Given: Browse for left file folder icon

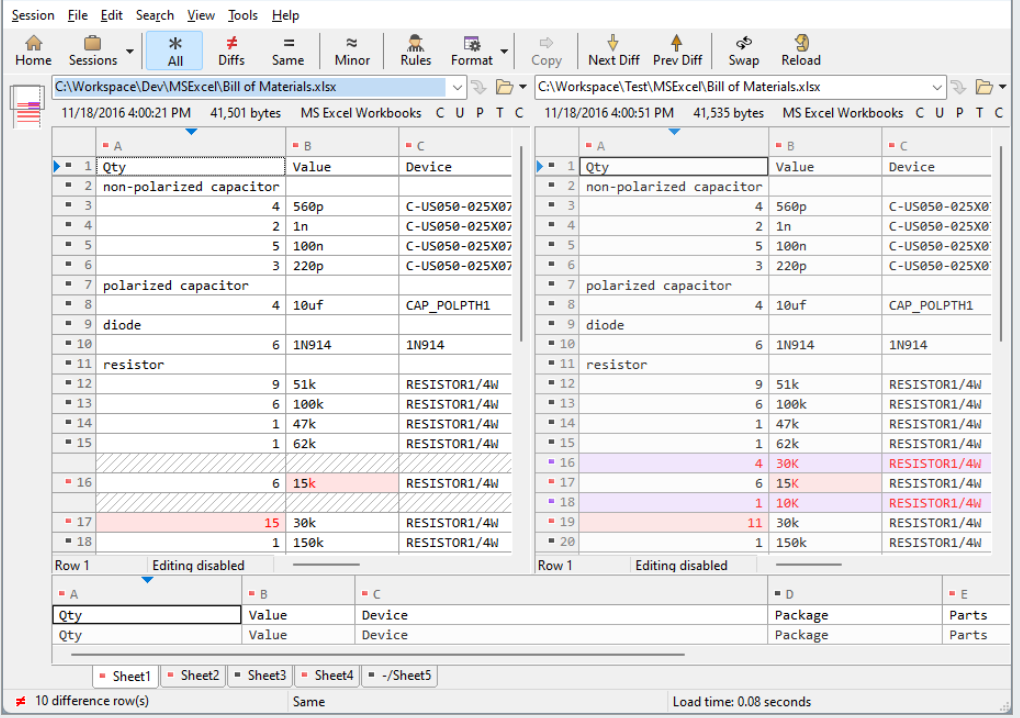Looking at the screenshot, I should click(504, 87).
